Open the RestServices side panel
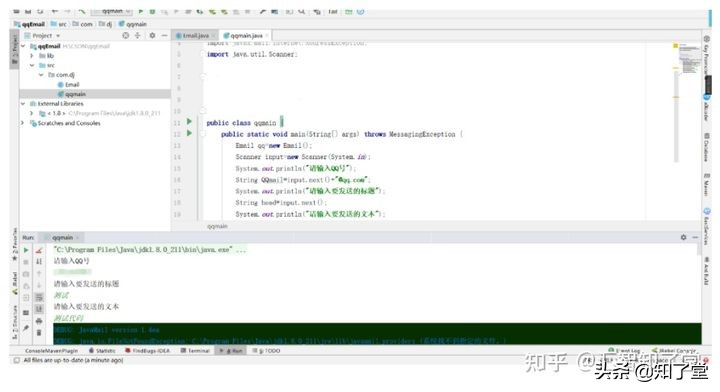 [707, 225]
